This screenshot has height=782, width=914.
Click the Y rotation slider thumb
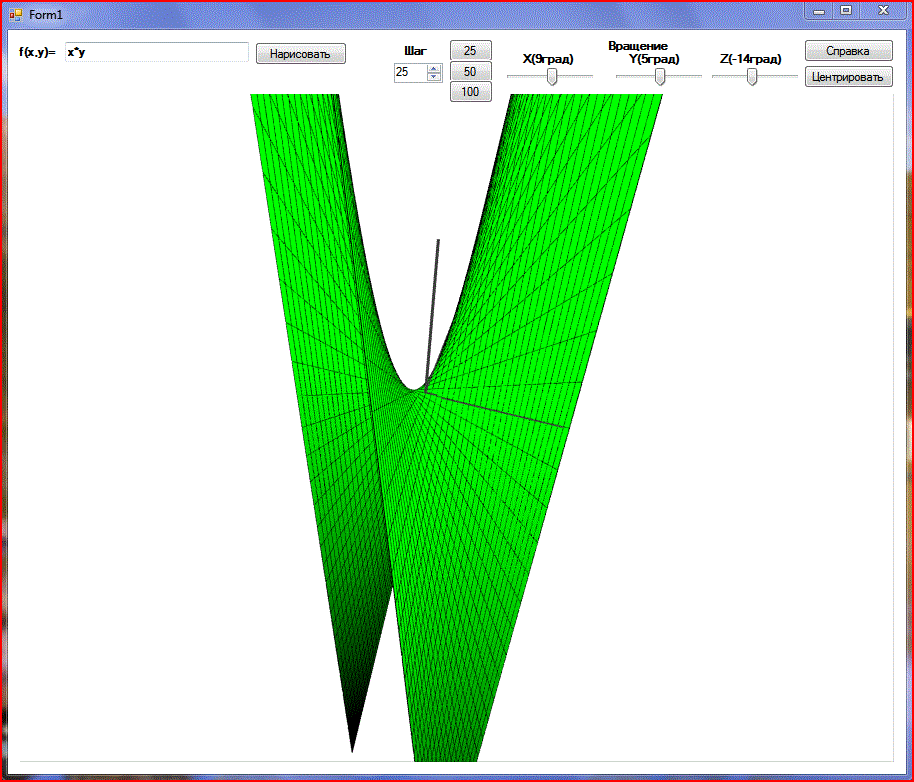(x=660, y=77)
